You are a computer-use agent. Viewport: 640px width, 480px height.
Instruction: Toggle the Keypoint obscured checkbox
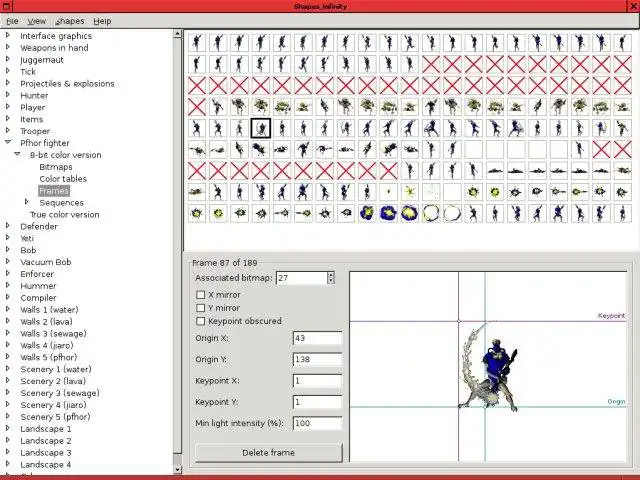[x=200, y=321]
